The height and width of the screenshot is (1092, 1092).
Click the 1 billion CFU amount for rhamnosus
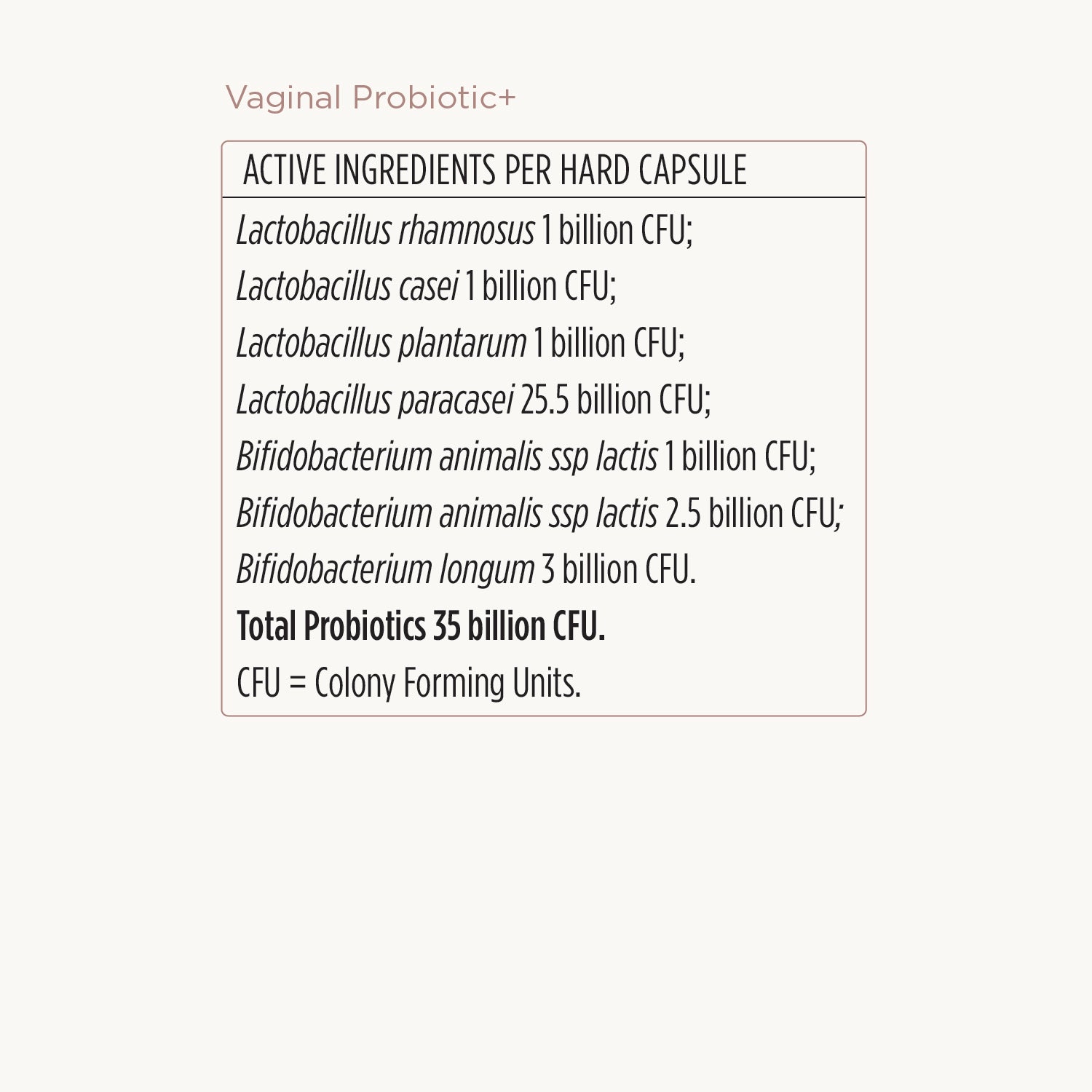(x=616, y=231)
